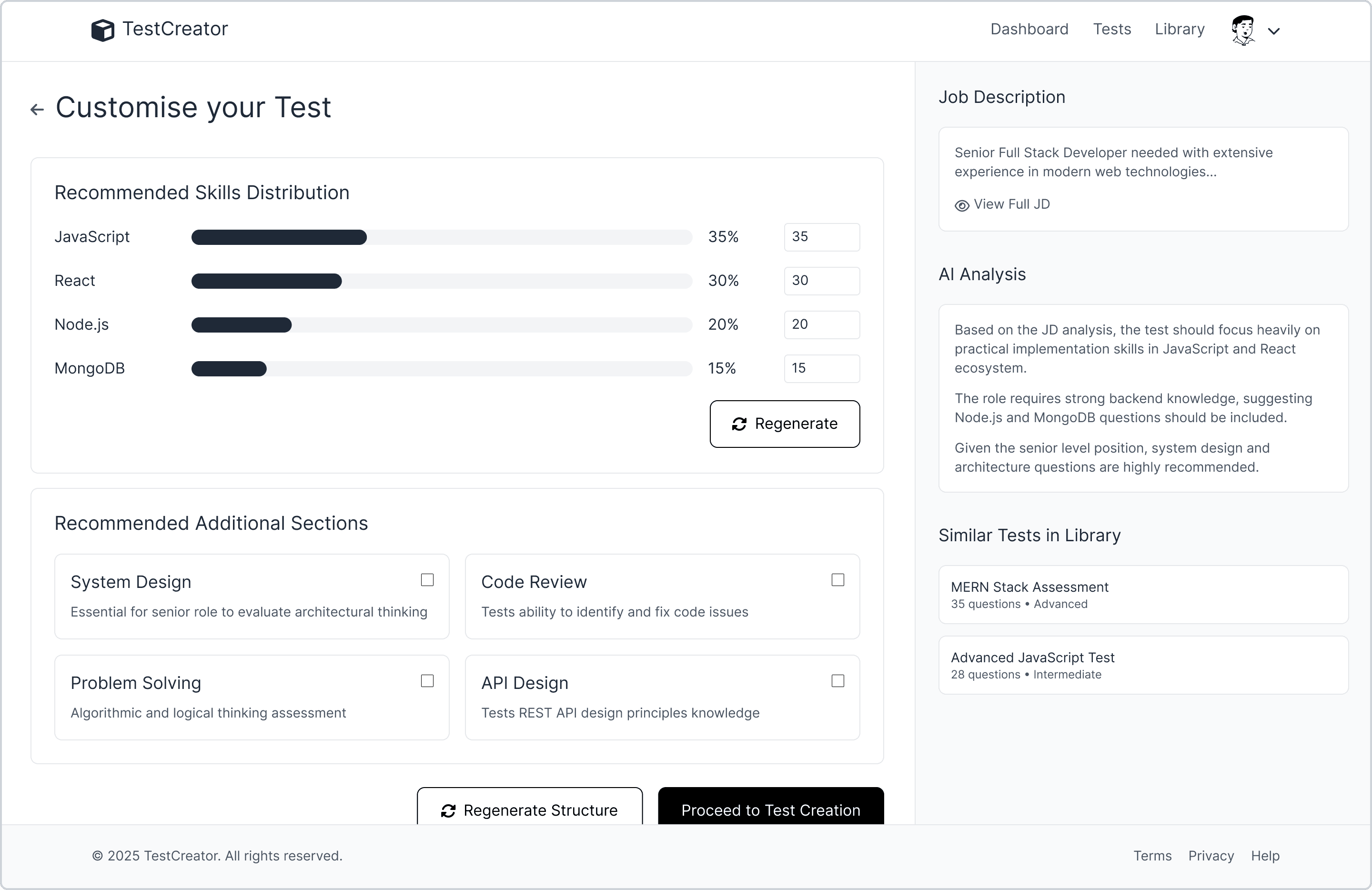Open the Library nav item

[1180, 30]
